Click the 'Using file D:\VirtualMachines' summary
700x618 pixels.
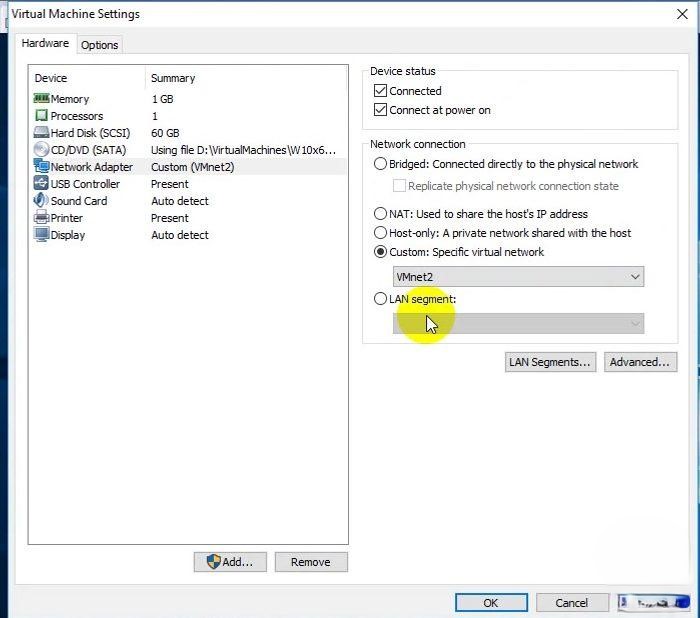click(243, 150)
